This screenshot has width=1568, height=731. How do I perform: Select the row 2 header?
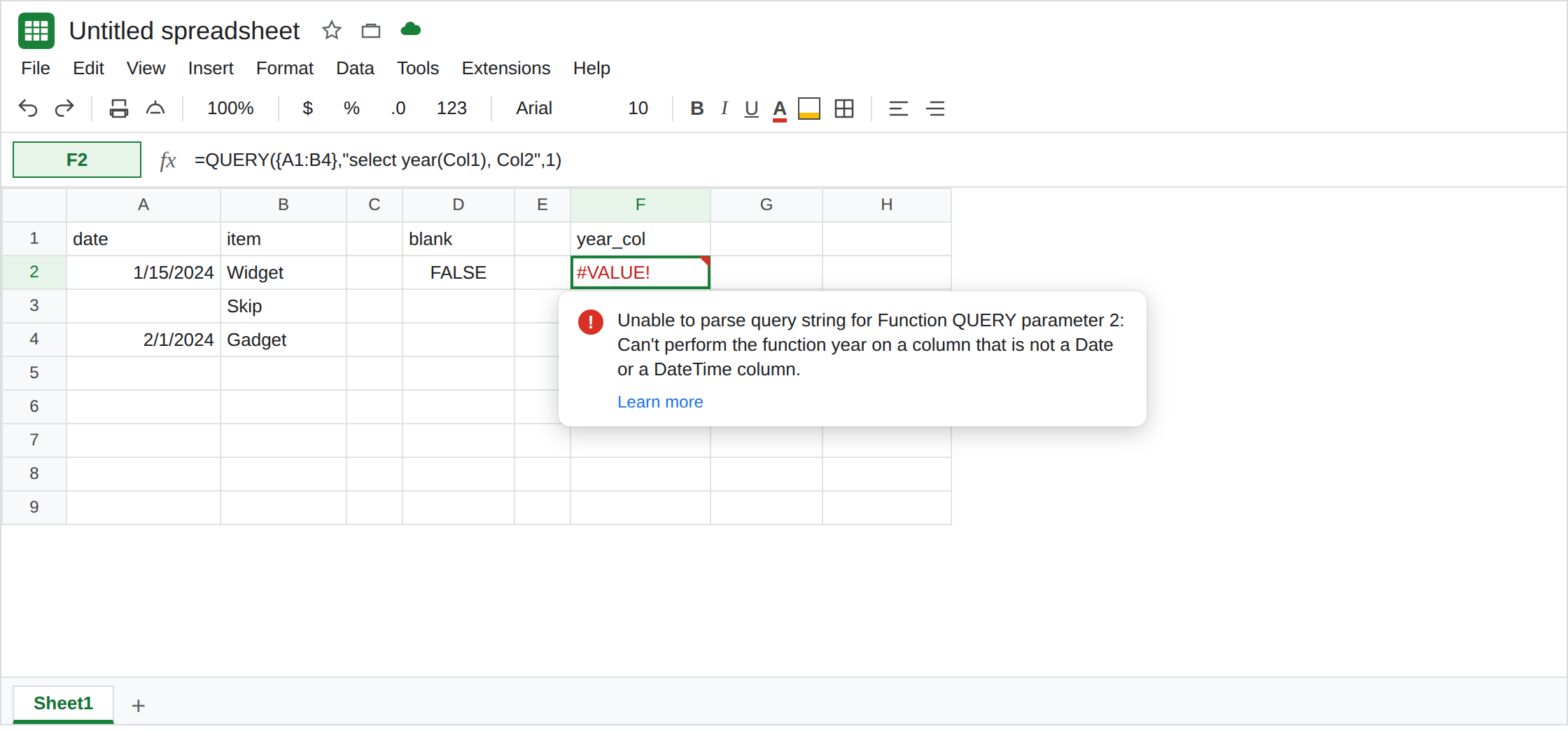tap(34, 272)
